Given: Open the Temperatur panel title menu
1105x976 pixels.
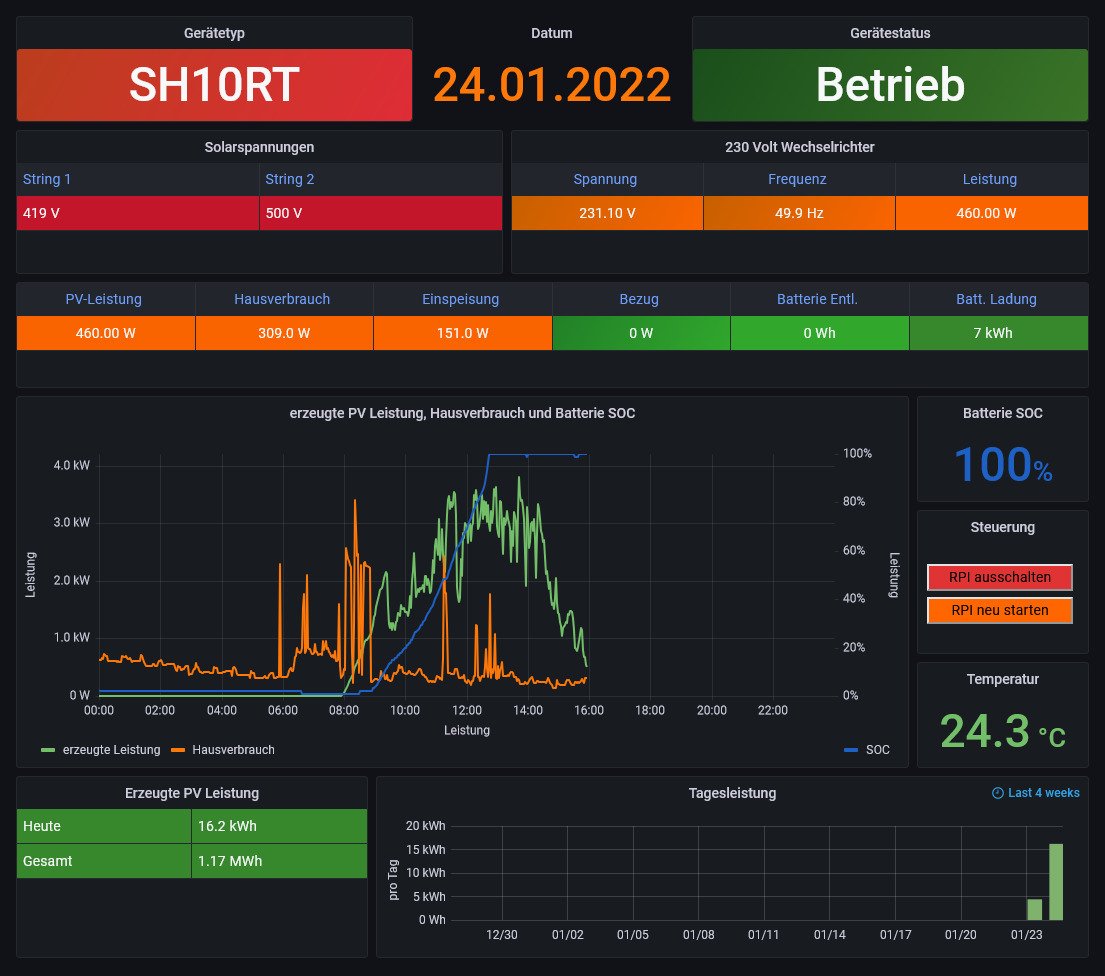Looking at the screenshot, I should pyautogui.click(x=1002, y=679).
